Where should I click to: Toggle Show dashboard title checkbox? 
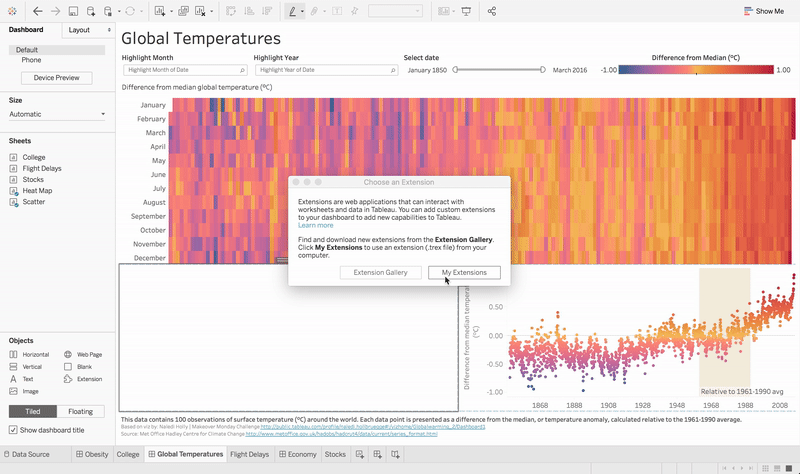tap(13, 430)
